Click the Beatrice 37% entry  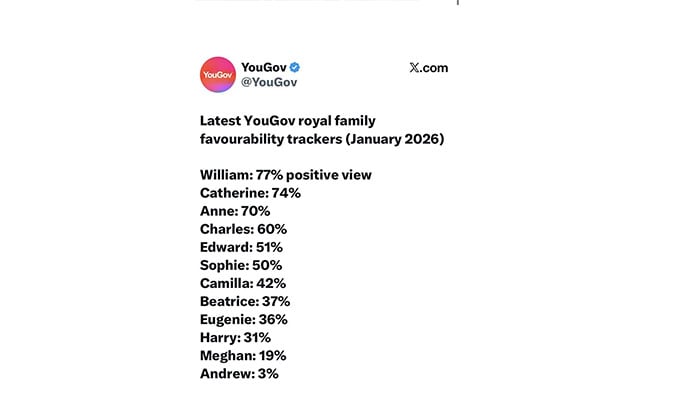pos(244,301)
